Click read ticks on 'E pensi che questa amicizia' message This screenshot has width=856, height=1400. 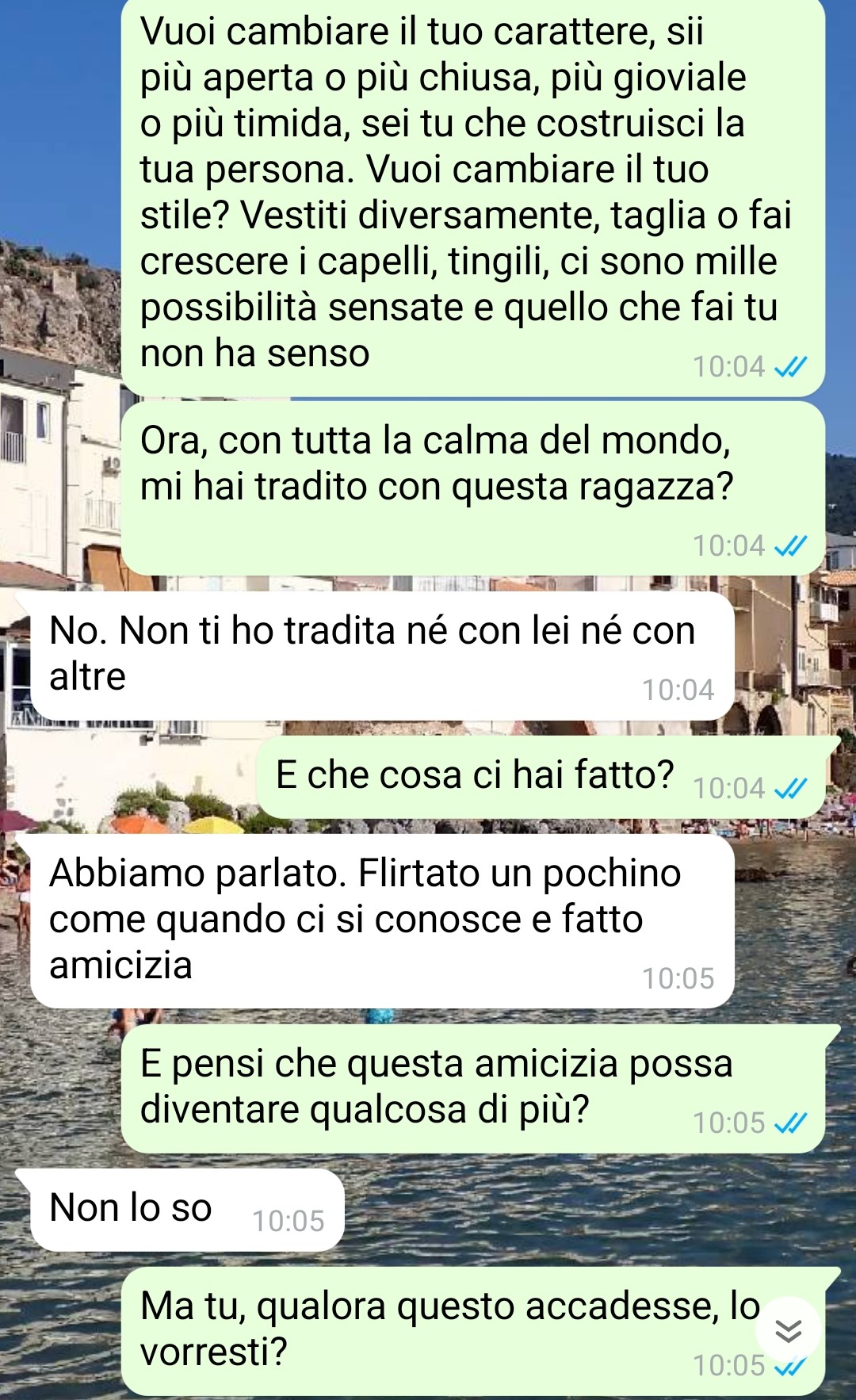[789, 1123]
